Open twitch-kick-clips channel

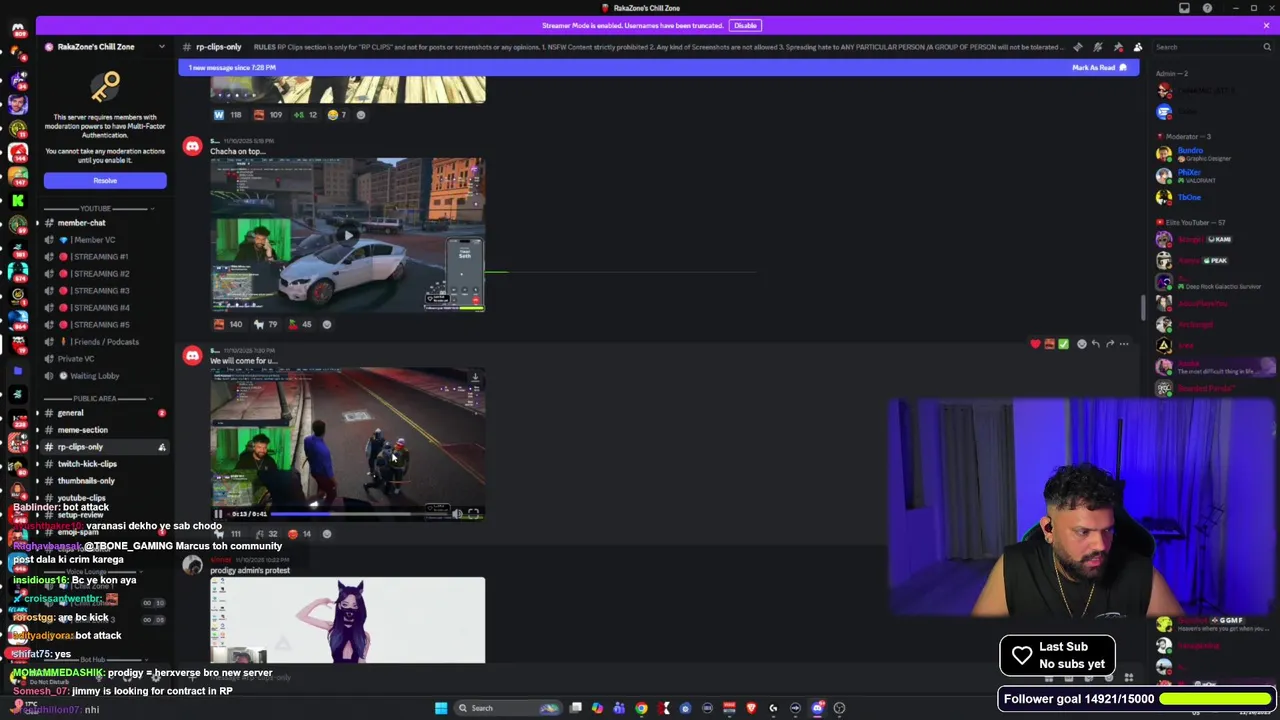click(x=87, y=464)
